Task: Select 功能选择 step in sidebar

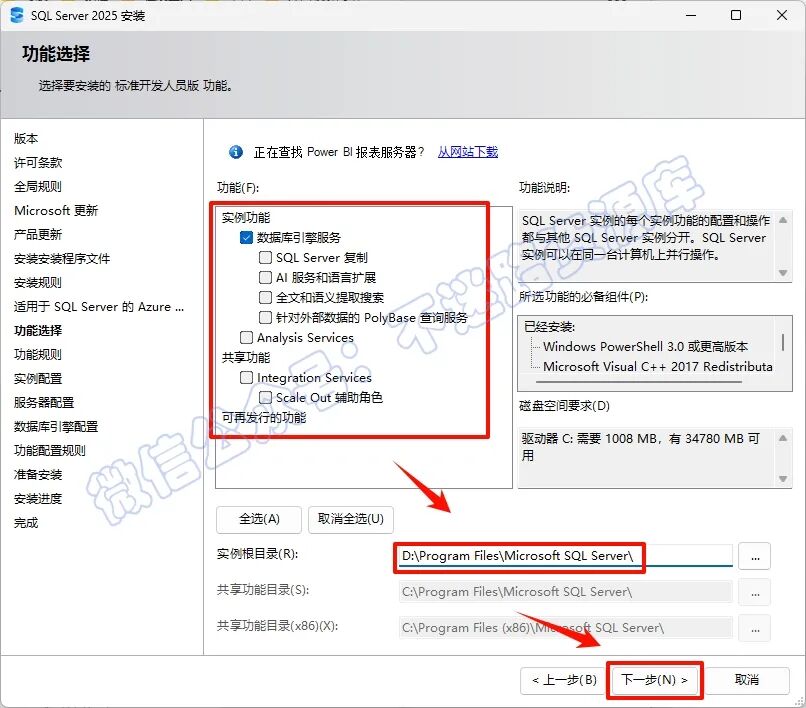Action: click(38, 331)
